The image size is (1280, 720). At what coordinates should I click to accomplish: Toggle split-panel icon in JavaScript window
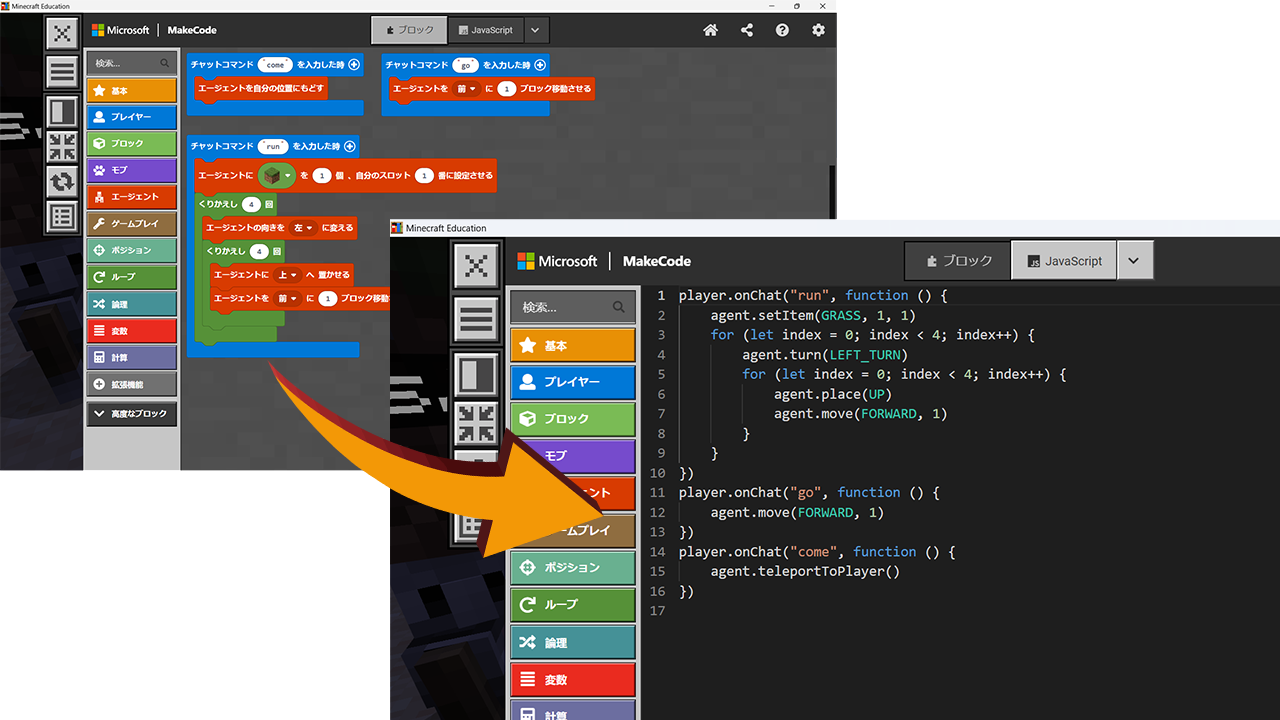(x=478, y=373)
